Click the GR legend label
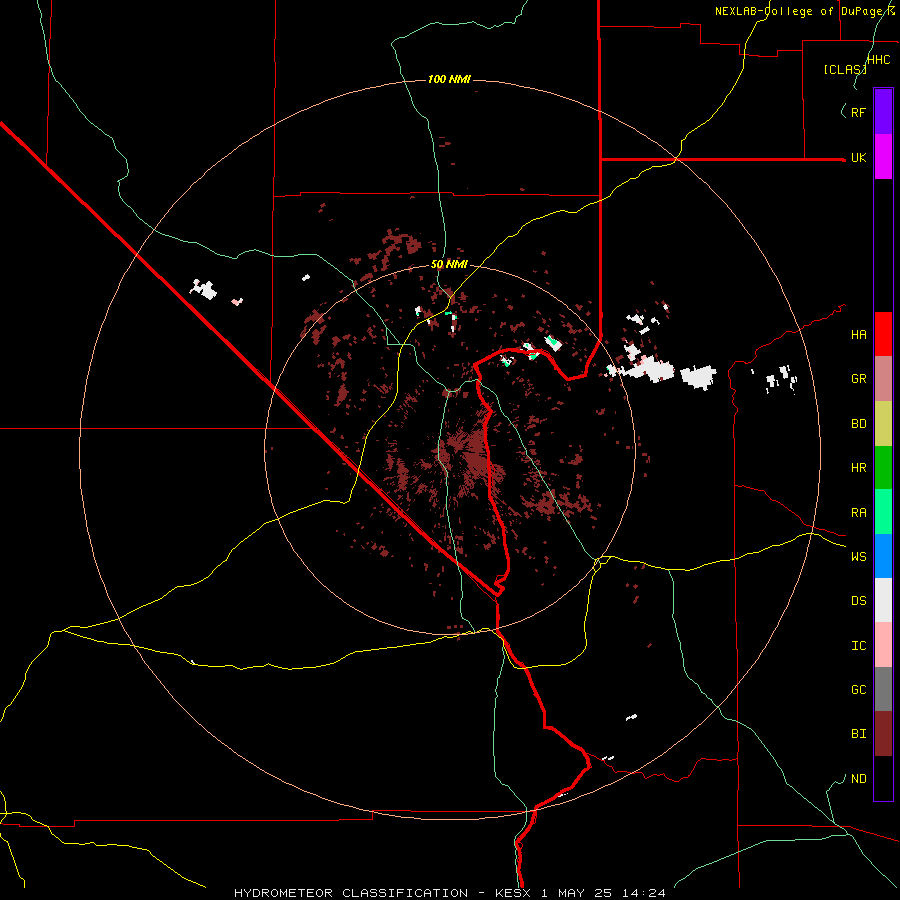This screenshot has width=900, height=900. coord(858,379)
